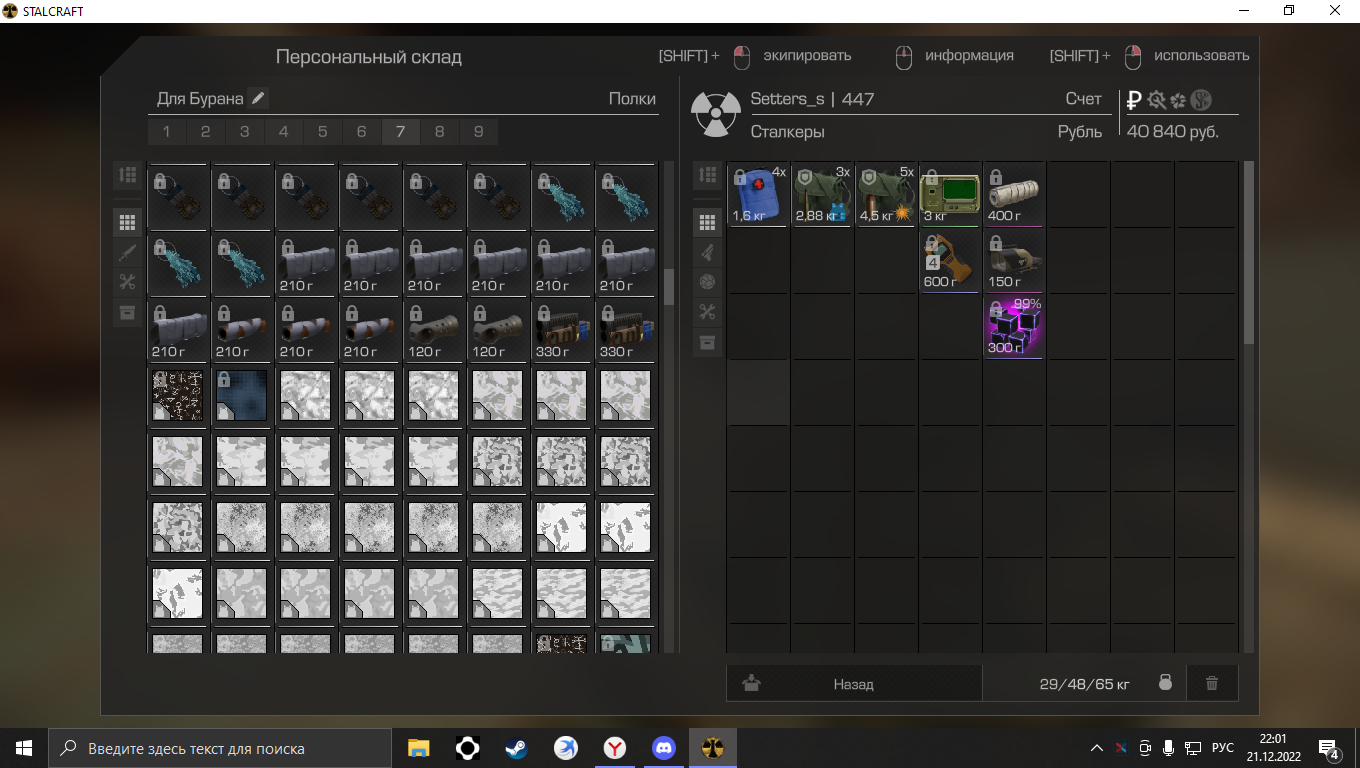The image size is (1360, 768).
Task: Filter inventory by weapons using the pistol icon
Action: [708, 252]
